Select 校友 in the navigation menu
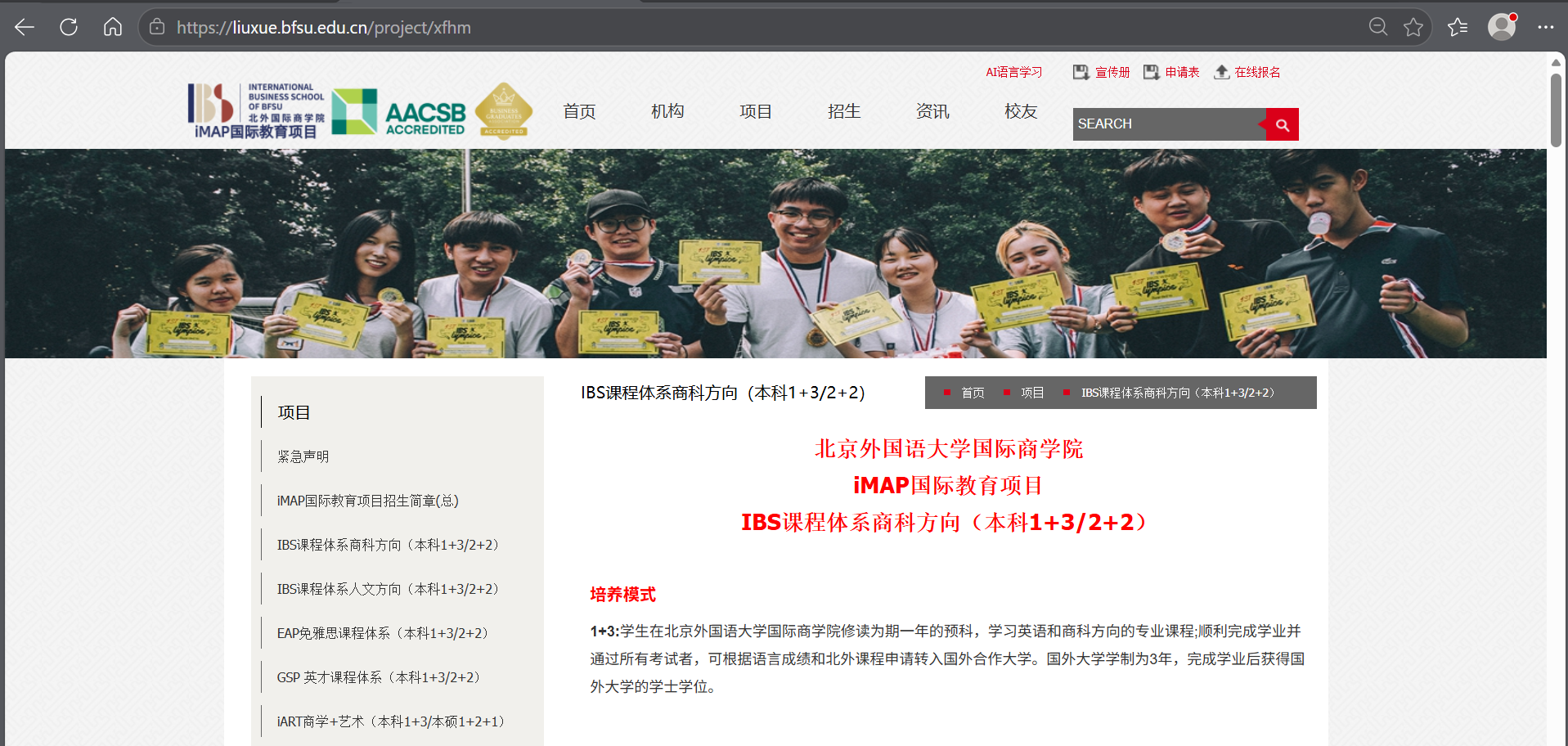The height and width of the screenshot is (746, 1568). pos(1020,111)
